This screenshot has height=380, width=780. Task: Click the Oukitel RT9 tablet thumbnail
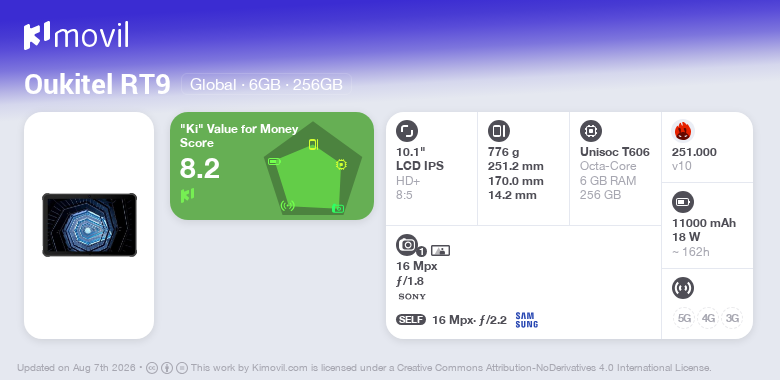click(90, 225)
